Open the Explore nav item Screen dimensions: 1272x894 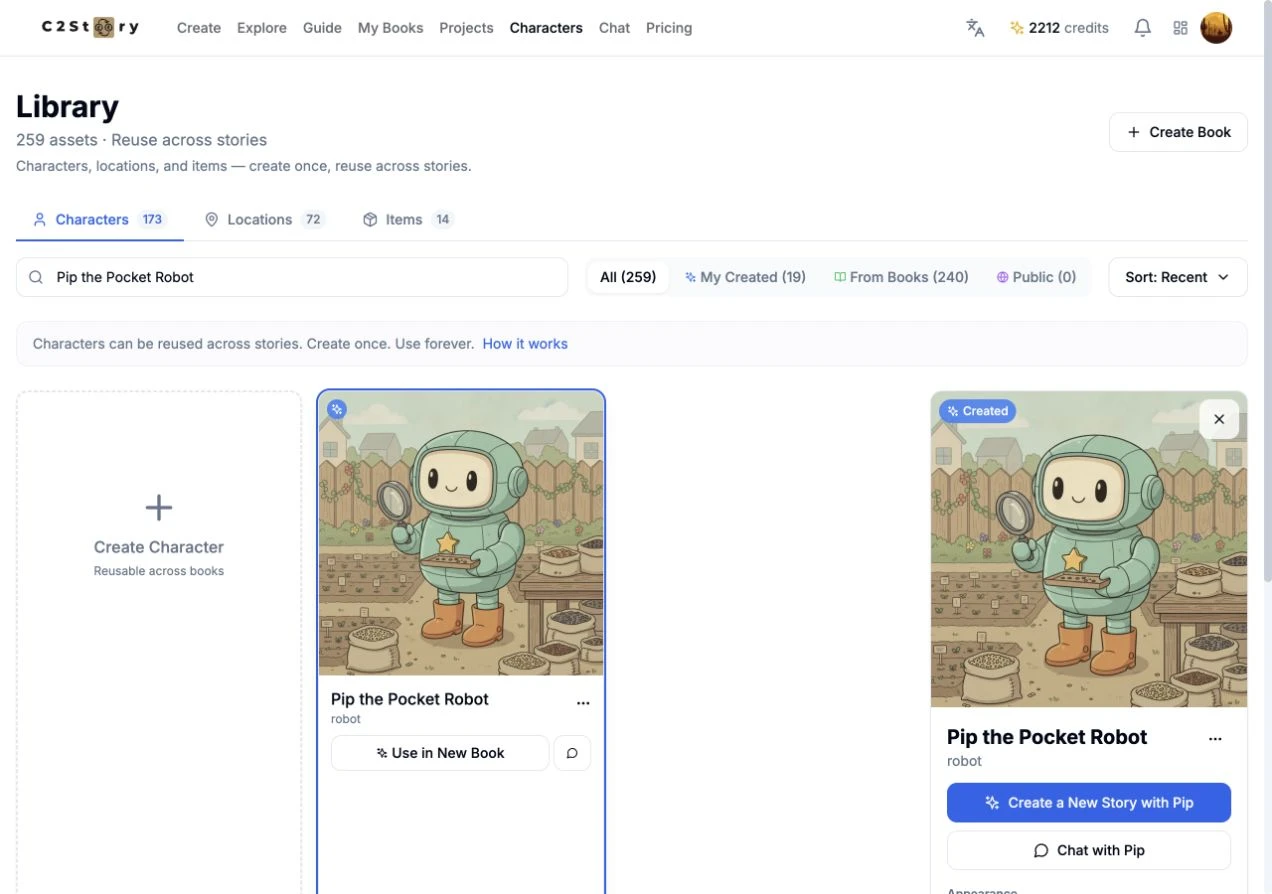coord(262,28)
